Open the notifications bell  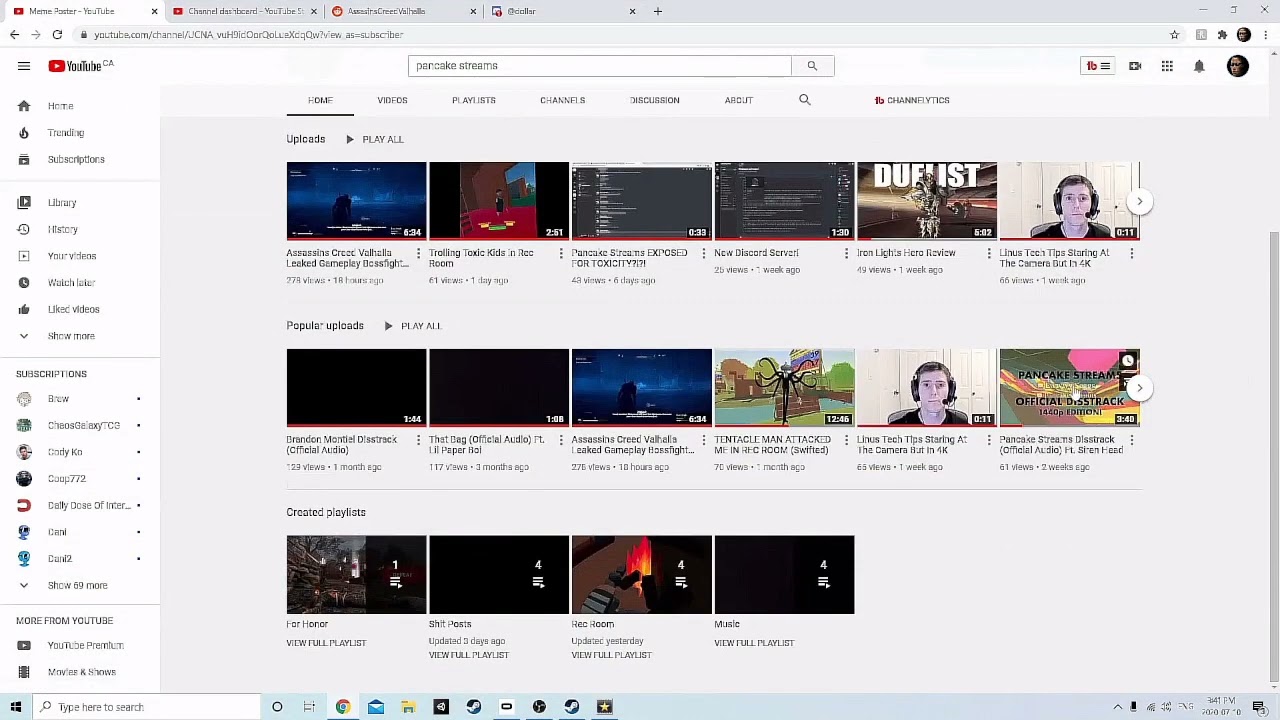[1199, 66]
